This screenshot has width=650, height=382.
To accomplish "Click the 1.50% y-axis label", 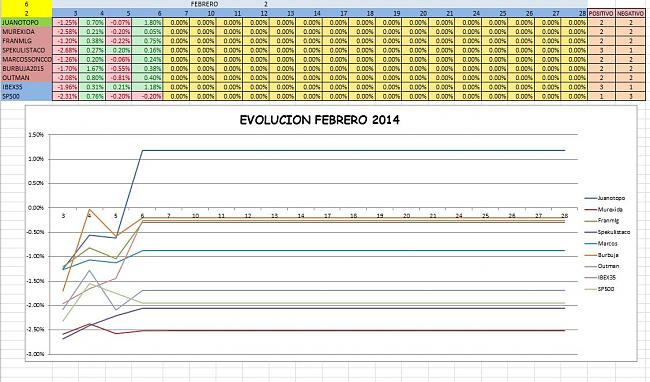I will [x=36, y=135].
